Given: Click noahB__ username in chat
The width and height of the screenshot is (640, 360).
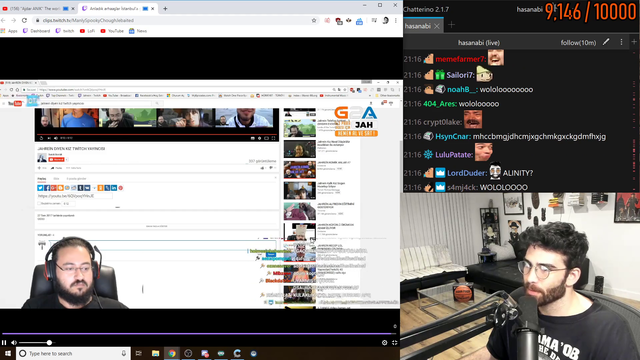Looking at the screenshot, I should coord(462,89).
